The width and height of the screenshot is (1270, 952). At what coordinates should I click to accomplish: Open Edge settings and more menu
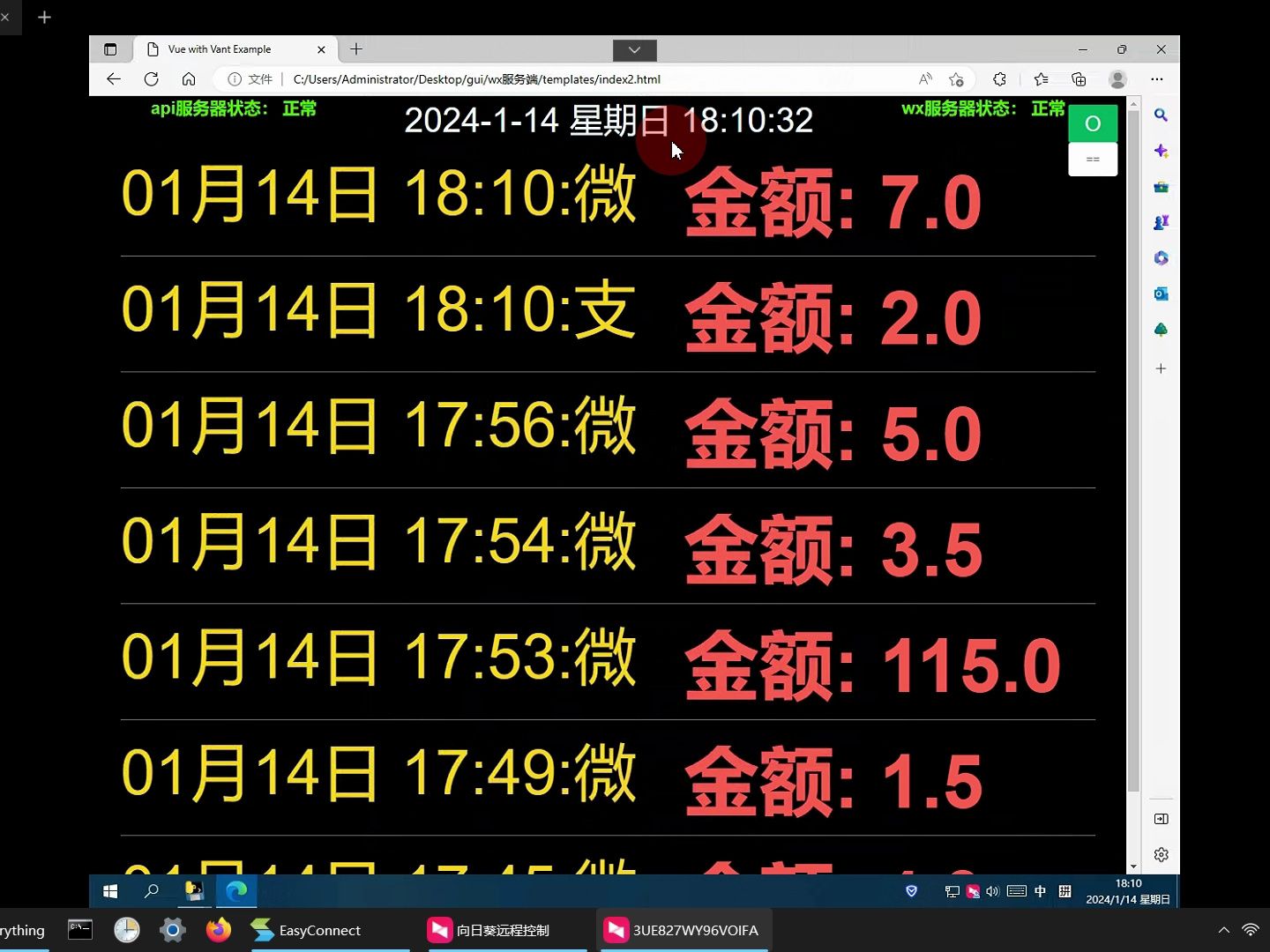[1157, 79]
